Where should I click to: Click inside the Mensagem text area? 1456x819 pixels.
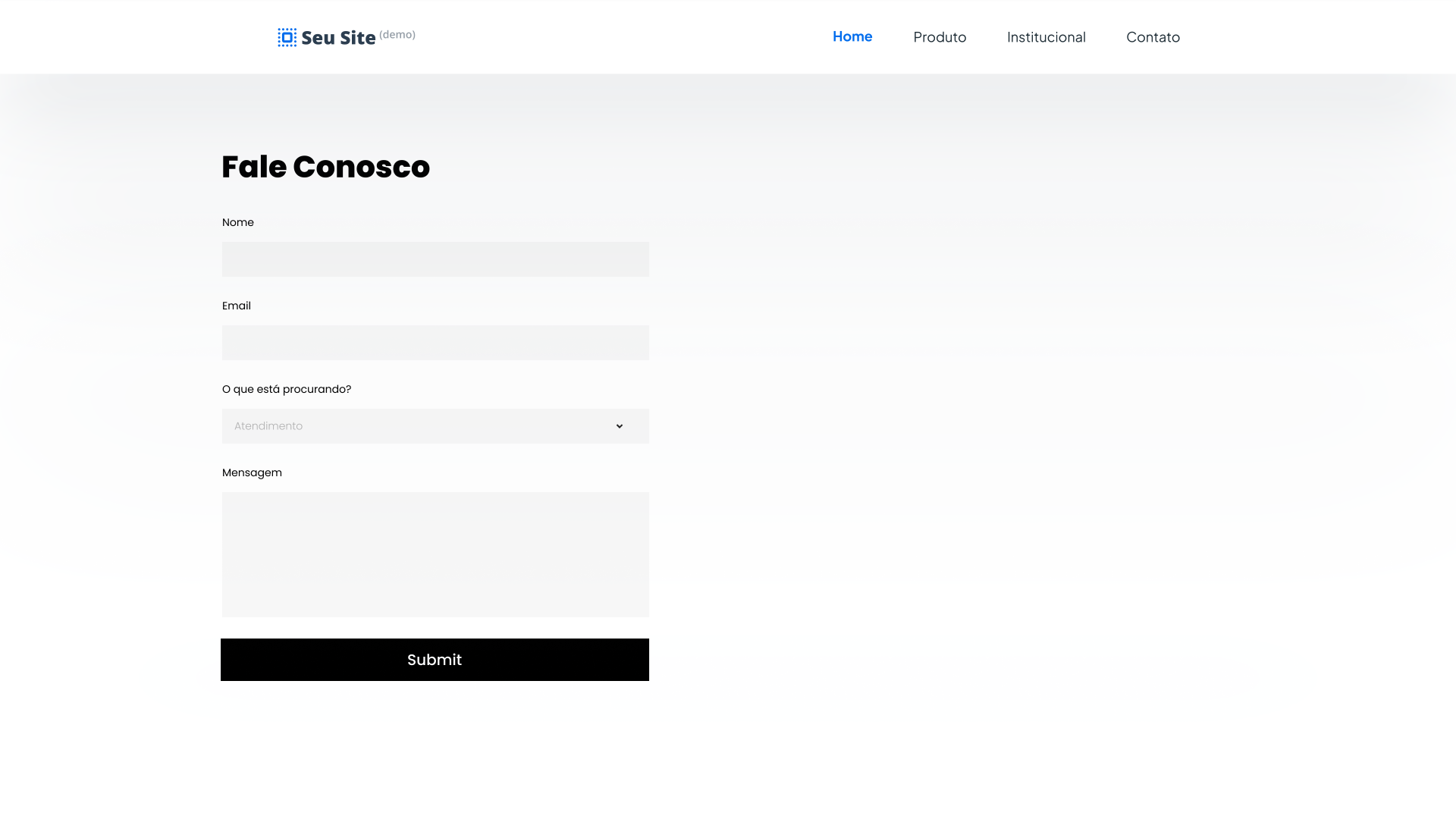click(x=435, y=554)
